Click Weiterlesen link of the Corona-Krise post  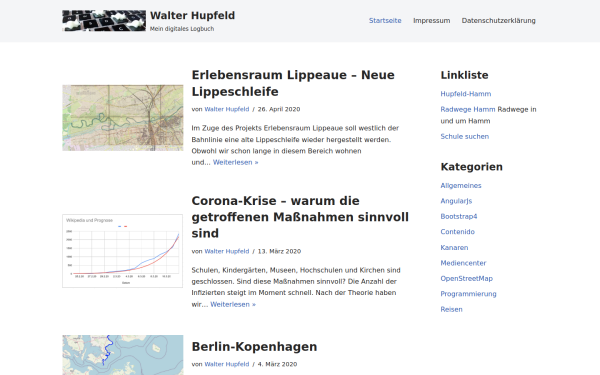point(233,305)
